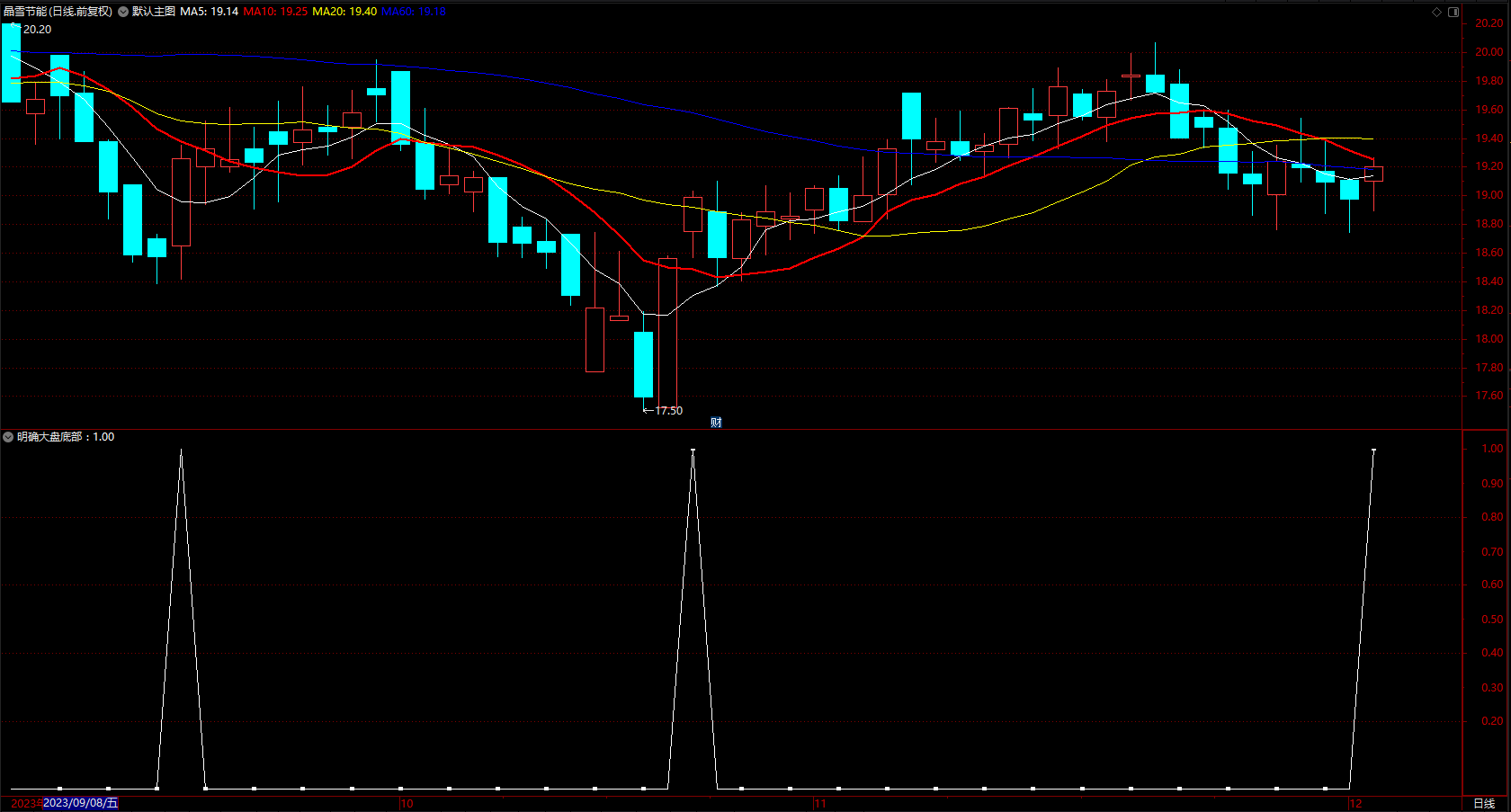The width and height of the screenshot is (1511, 812).
Task: Click the 20.20 high price label in chart
Action: click(37, 30)
